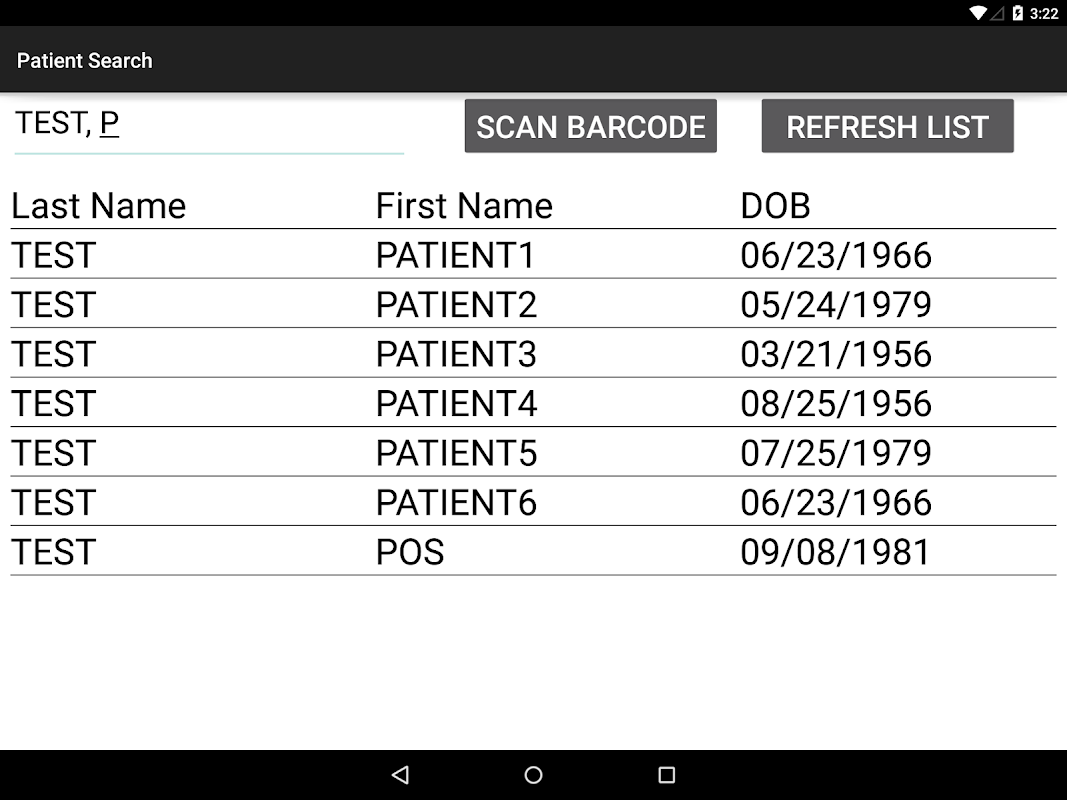1067x800 pixels.
Task: Tap the Android back navigation icon
Action: pyautogui.click(x=400, y=775)
